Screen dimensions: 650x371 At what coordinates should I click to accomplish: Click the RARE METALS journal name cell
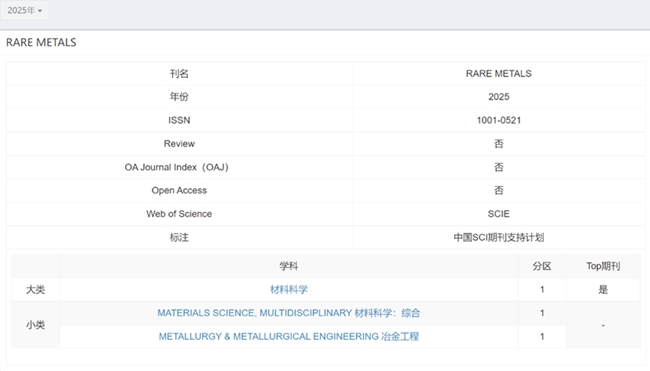click(499, 74)
